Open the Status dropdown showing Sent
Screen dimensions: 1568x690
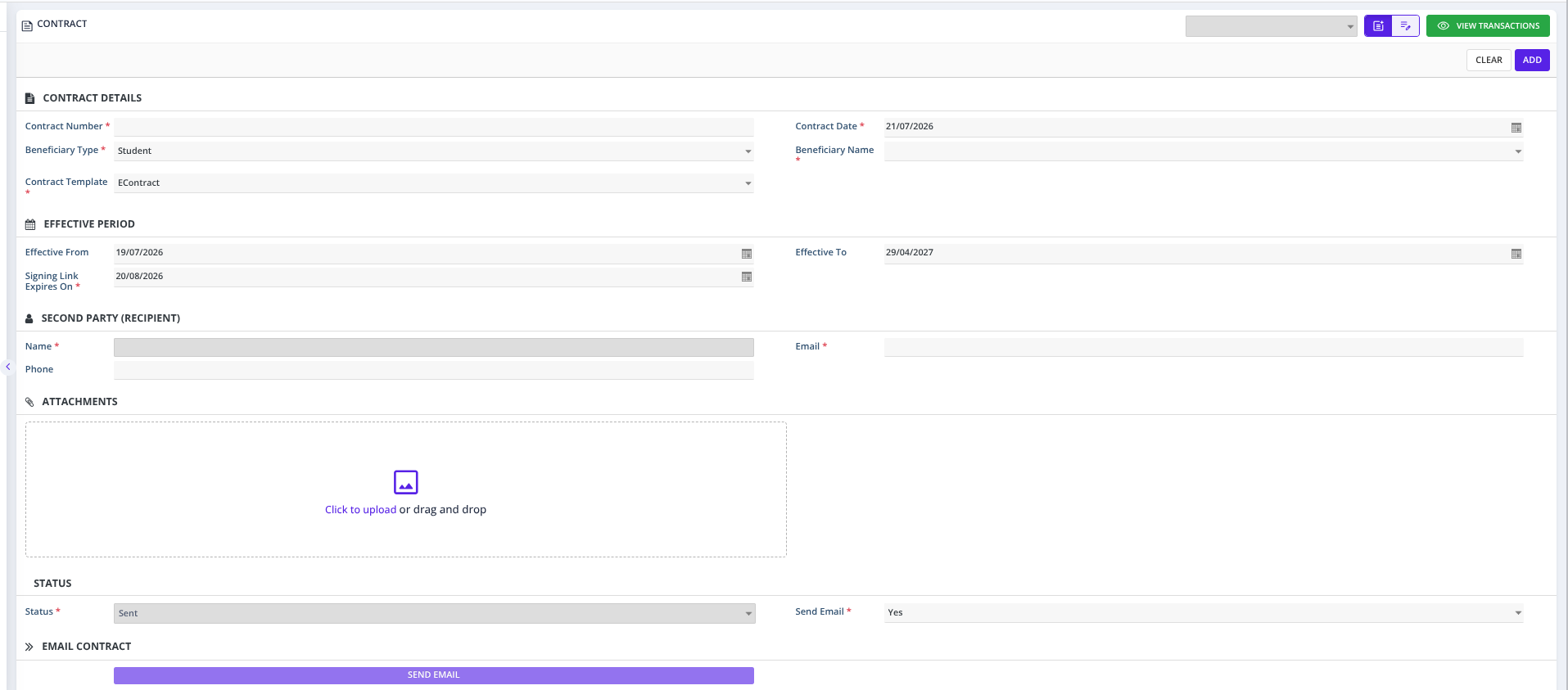tap(434, 613)
